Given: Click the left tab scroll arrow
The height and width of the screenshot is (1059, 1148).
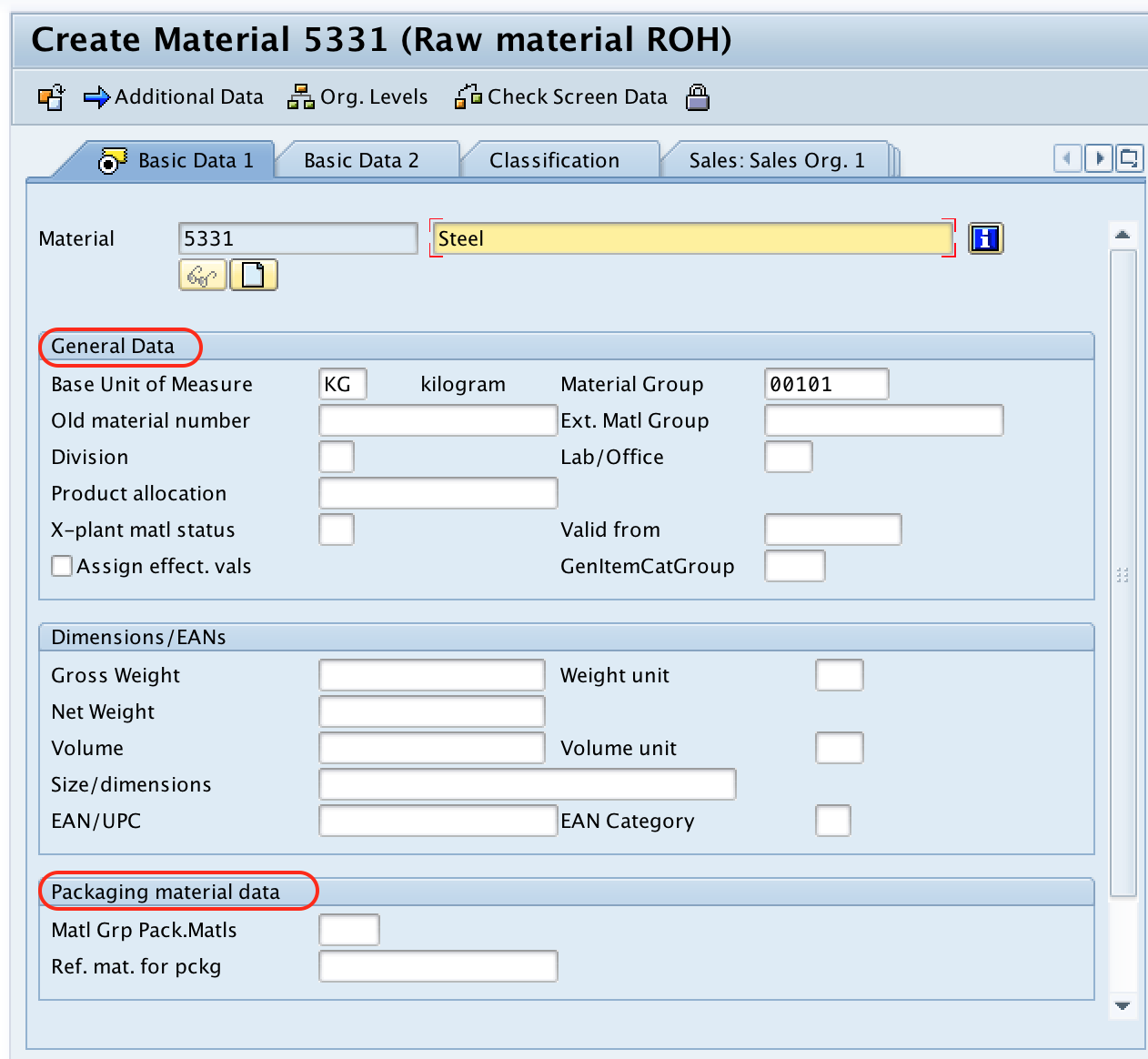Looking at the screenshot, I should coord(1067,158).
